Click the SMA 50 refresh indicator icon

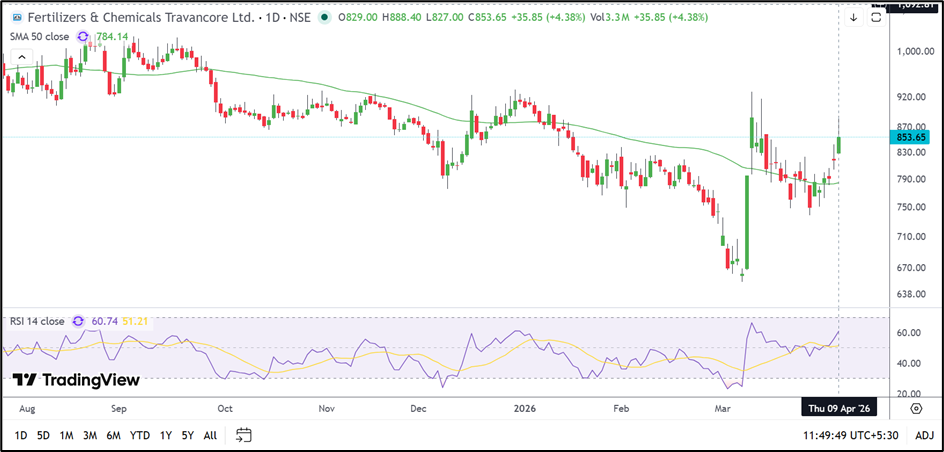point(84,36)
